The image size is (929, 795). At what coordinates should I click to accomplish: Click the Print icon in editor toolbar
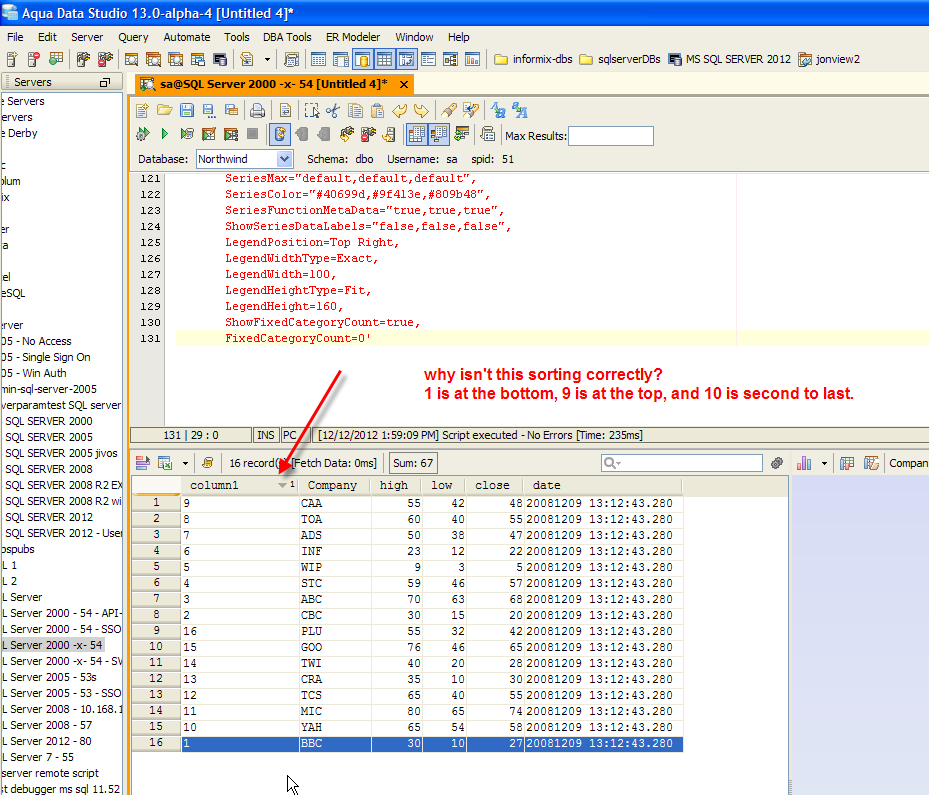pyautogui.click(x=257, y=110)
